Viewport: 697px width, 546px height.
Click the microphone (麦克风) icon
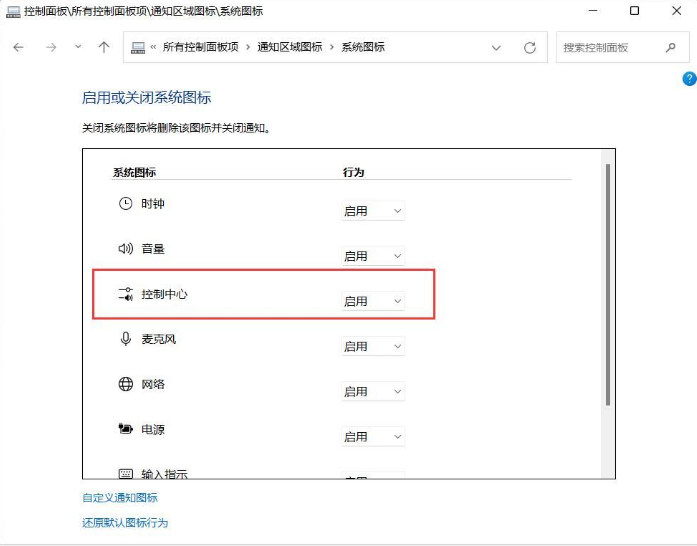tap(125, 339)
